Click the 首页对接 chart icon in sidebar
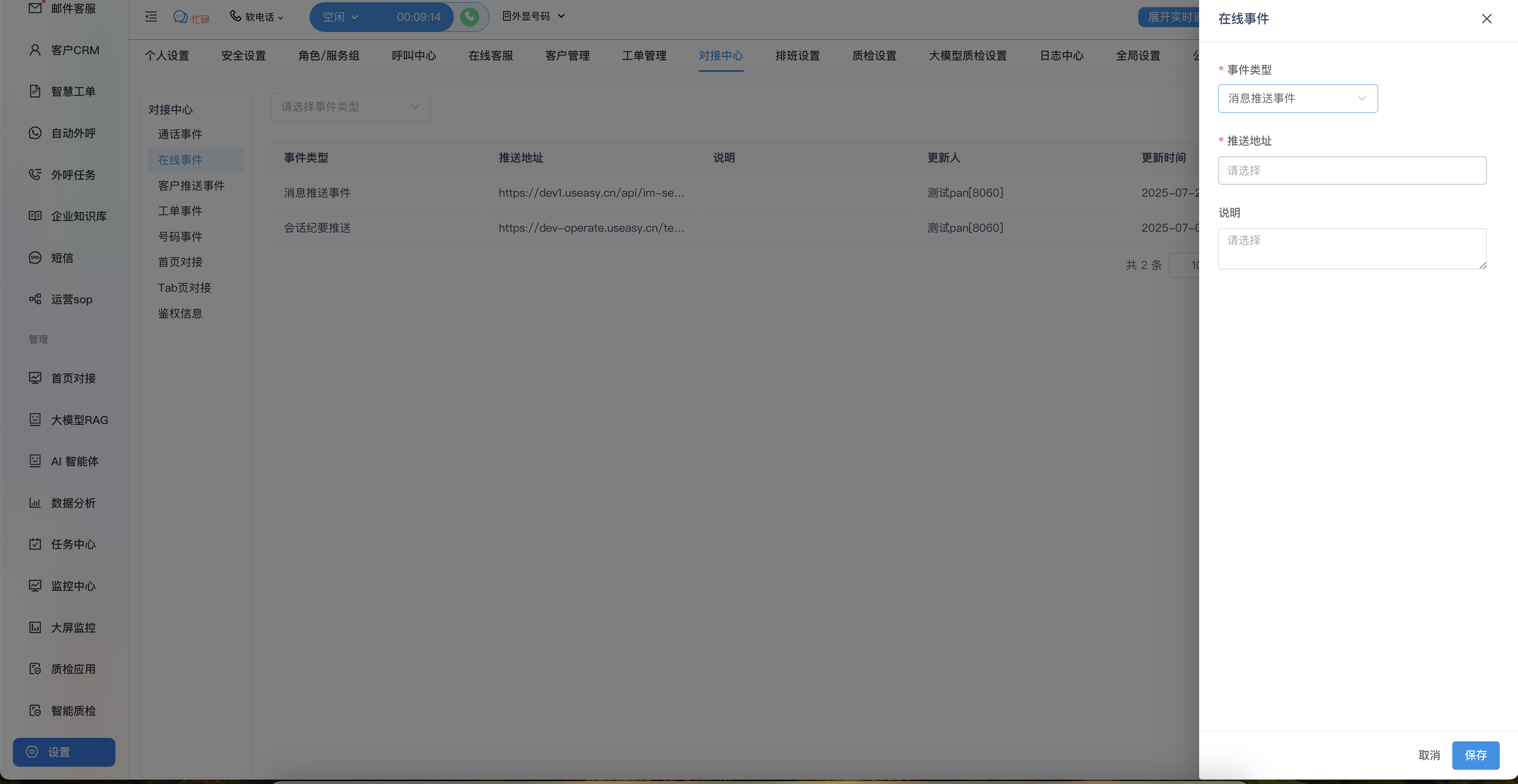Image resolution: width=1518 pixels, height=784 pixels. (x=36, y=377)
